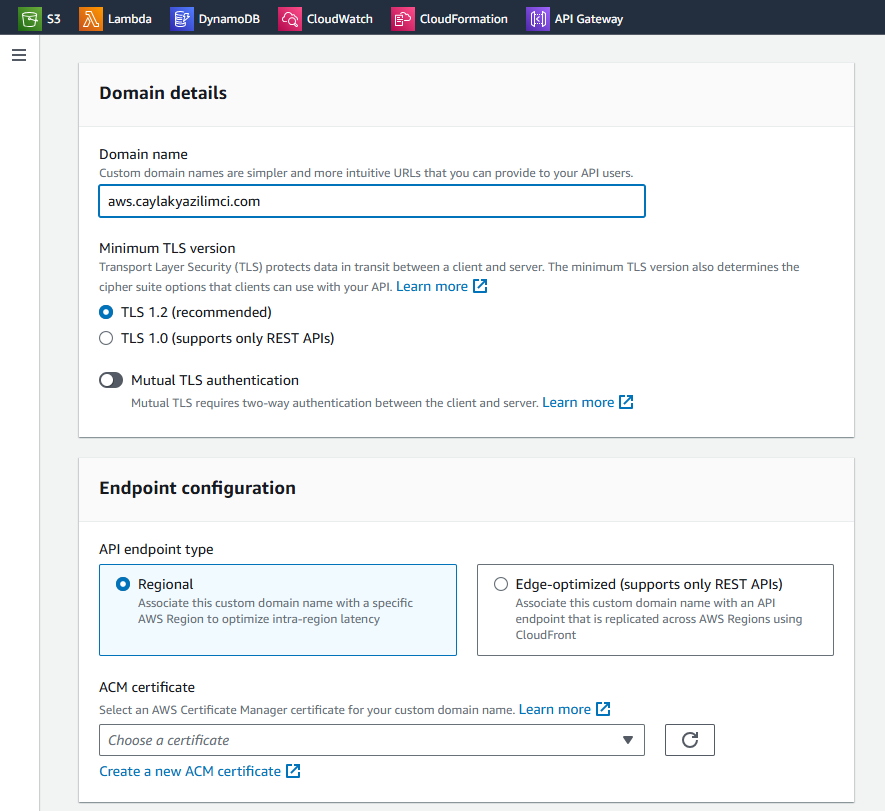Click the Regional card description text
Viewport: 885px width, 811px height.
click(x=275, y=611)
